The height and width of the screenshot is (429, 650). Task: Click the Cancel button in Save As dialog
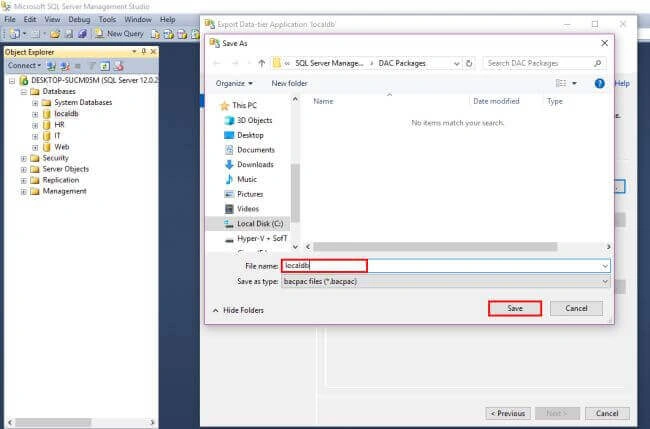pos(576,308)
